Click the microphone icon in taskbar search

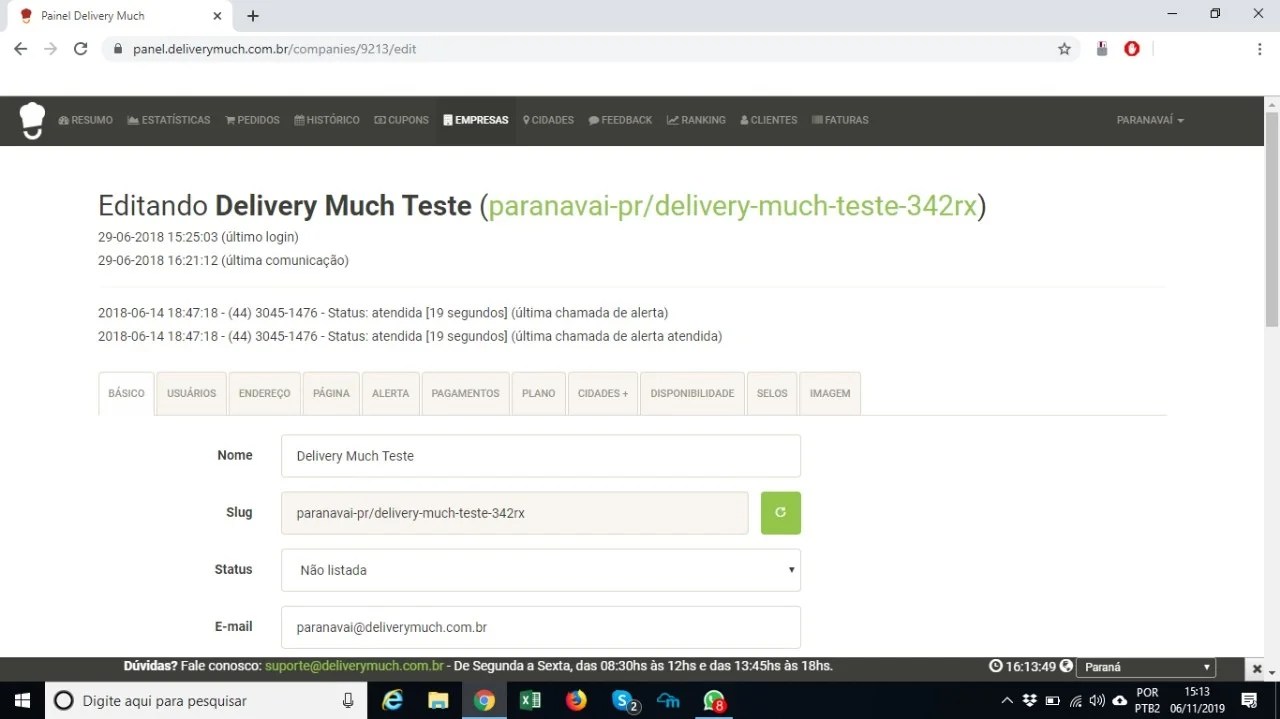[348, 700]
